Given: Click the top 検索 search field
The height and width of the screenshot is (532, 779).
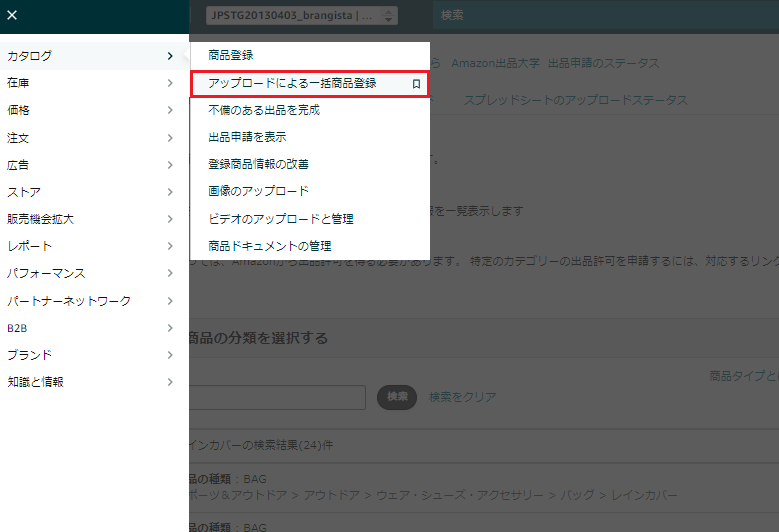Looking at the screenshot, I should (x=600, y=16).
